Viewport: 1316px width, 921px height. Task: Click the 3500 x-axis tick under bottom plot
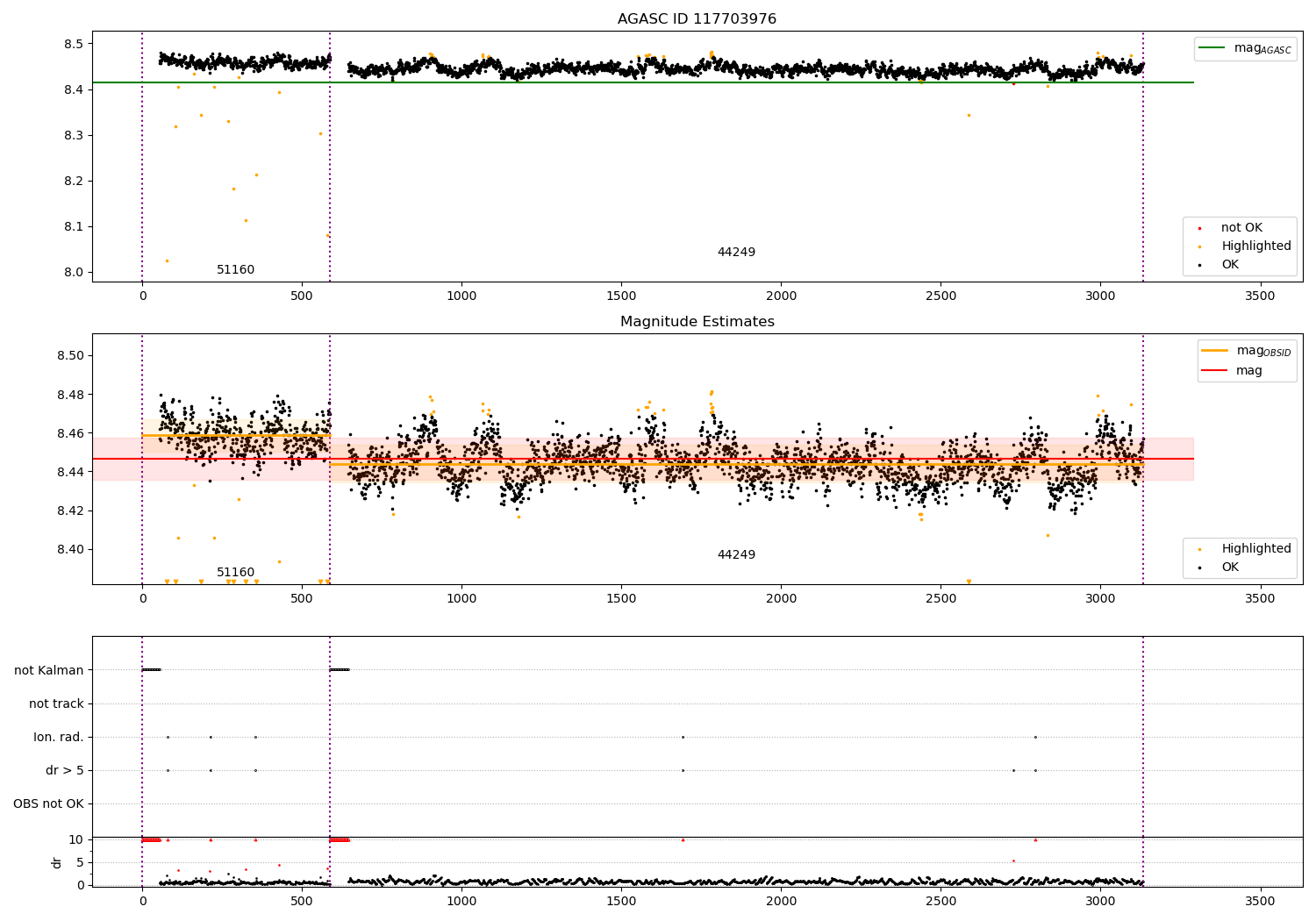coord(1260,902)
